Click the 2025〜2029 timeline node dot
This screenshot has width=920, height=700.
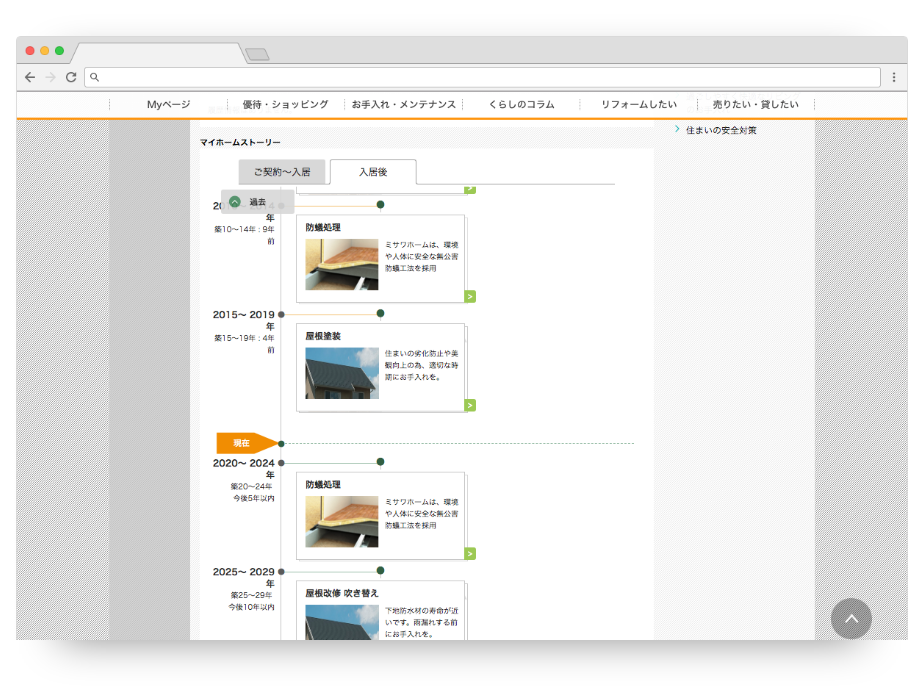pos(281,572)
